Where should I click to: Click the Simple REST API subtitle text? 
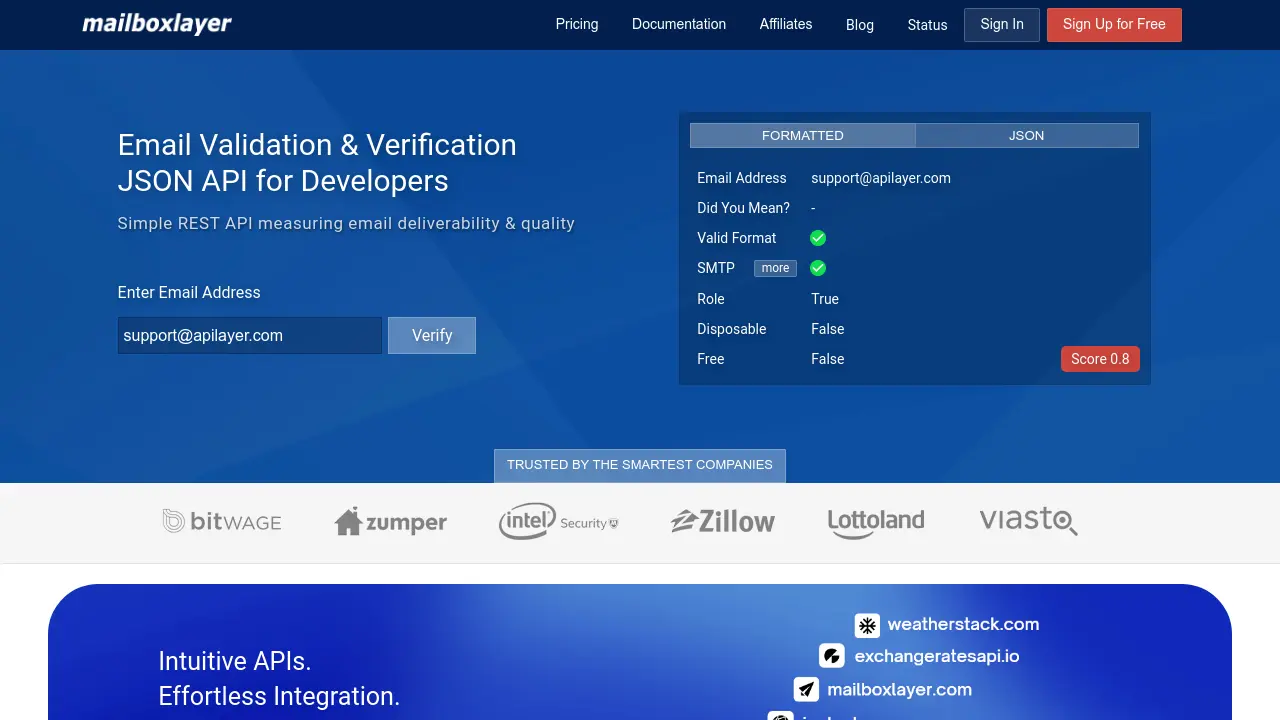(346, 223)
